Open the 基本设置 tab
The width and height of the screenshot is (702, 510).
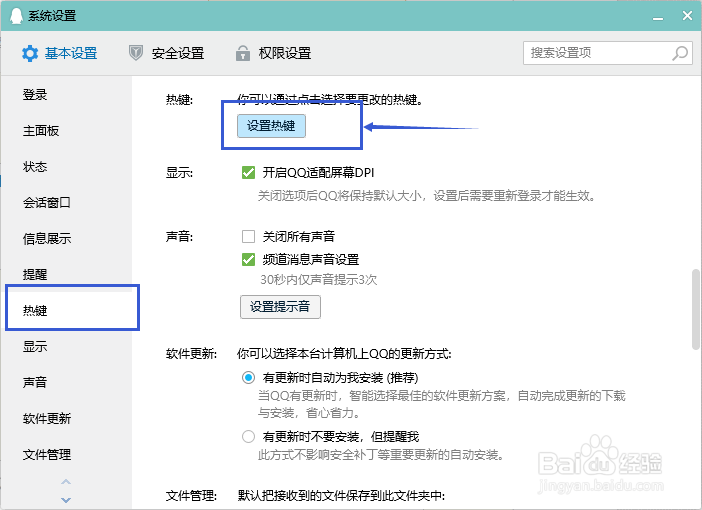59,53
